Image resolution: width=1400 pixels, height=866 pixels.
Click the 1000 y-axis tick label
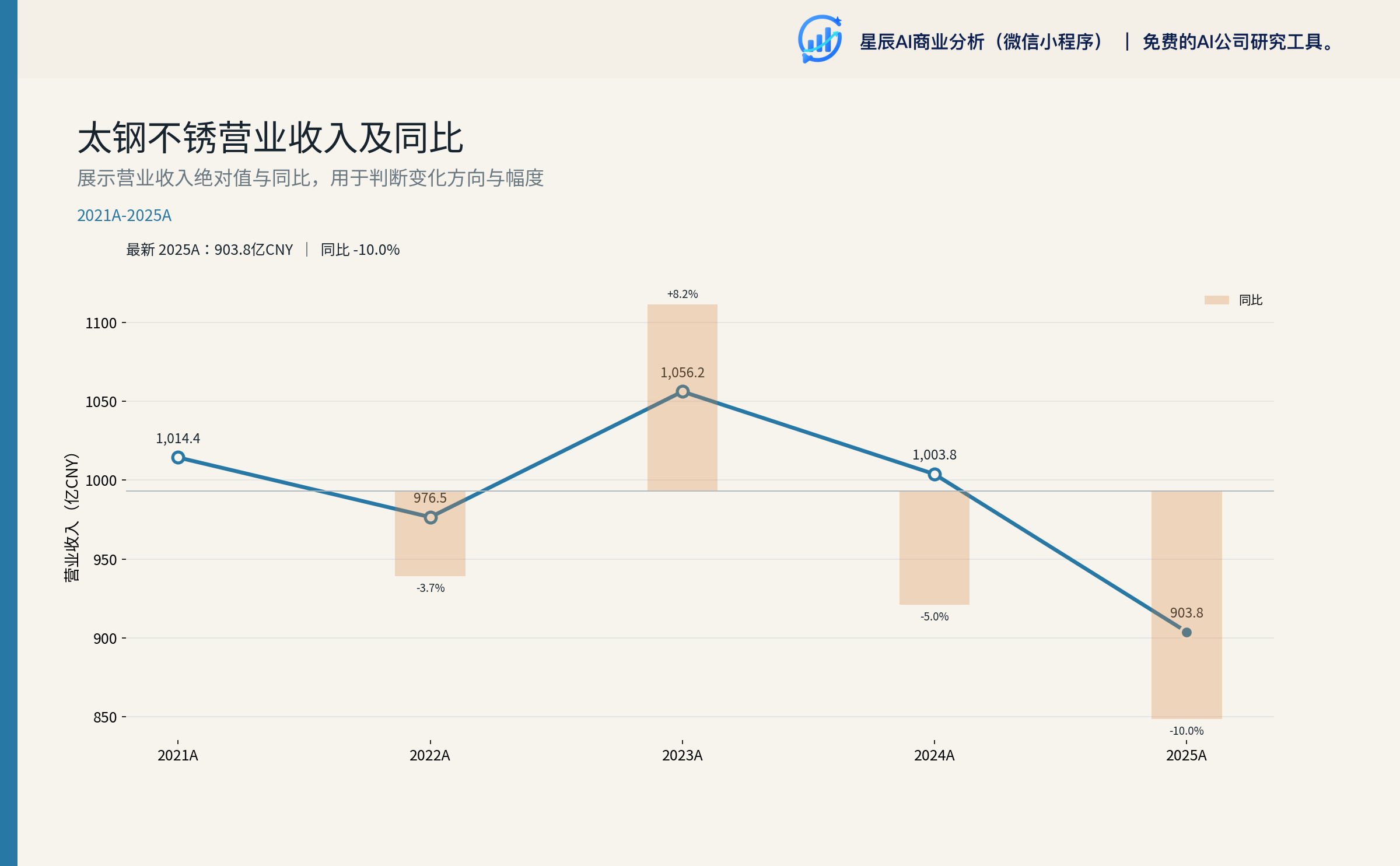click(x=101, y=481)
